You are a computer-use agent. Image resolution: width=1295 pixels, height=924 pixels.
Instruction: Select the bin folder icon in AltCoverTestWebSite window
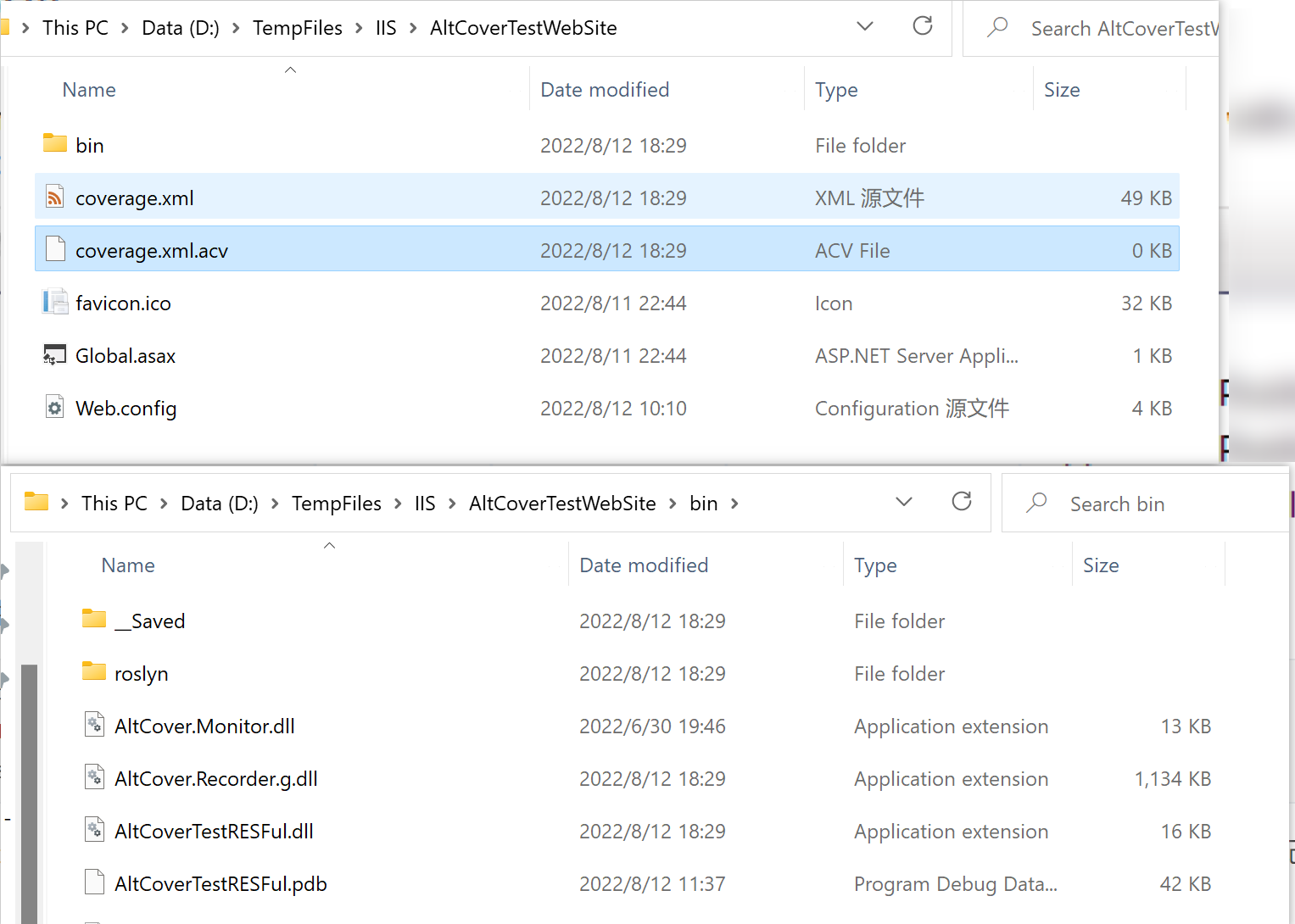[55, 143]
